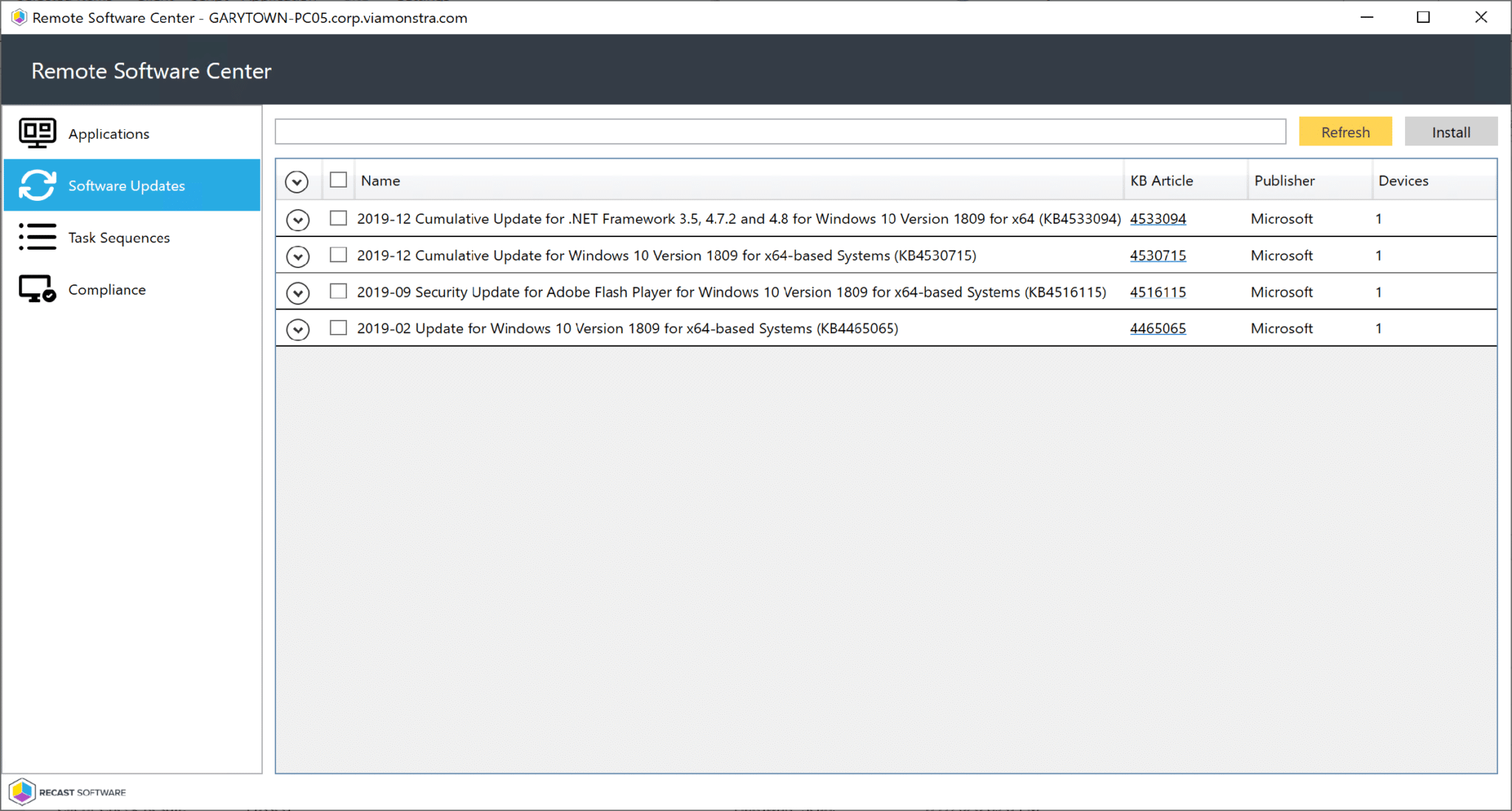
Task: Select the 2019-12 Windows 10 Cumulative Update name
Action: coord(667,256)
